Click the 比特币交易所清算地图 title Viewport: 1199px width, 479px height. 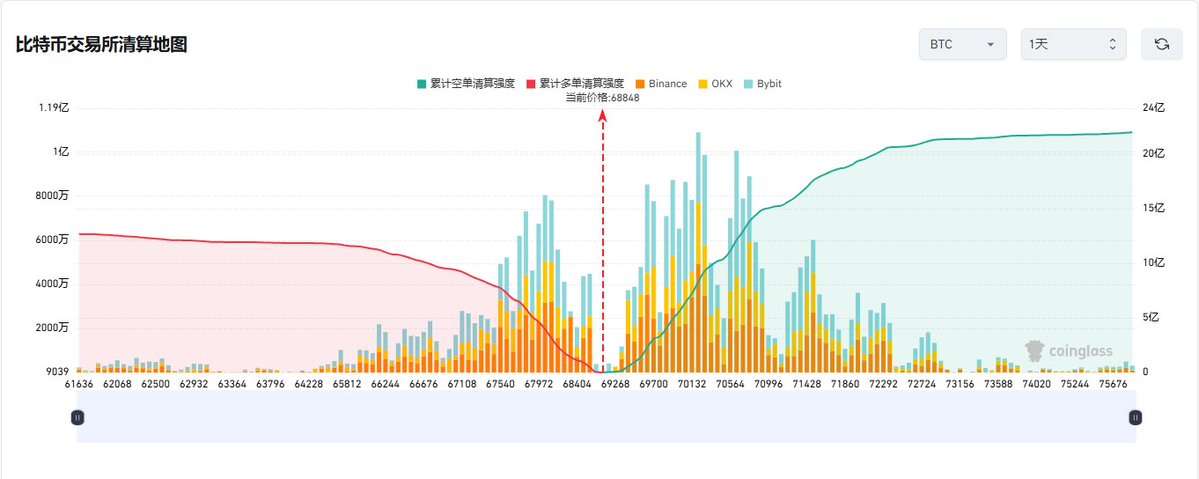(x=101, y=44)
